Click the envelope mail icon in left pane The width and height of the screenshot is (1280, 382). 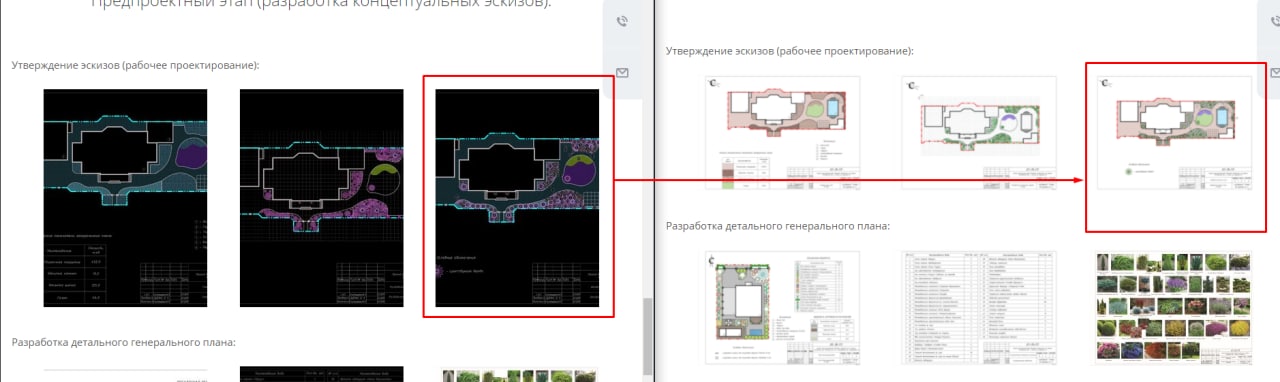(622, 73)
